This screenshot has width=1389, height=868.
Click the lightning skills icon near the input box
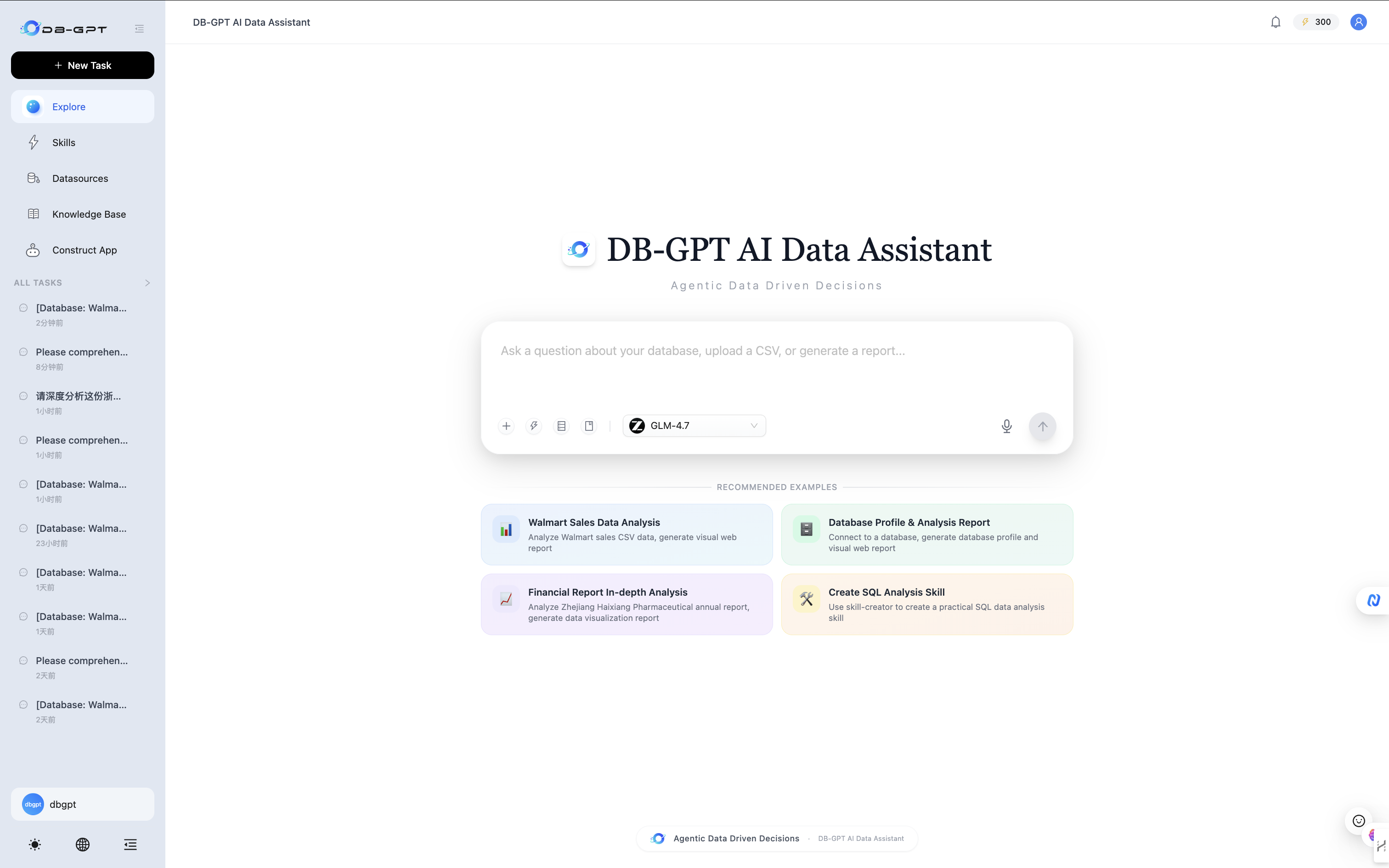(x=533, y=425)
